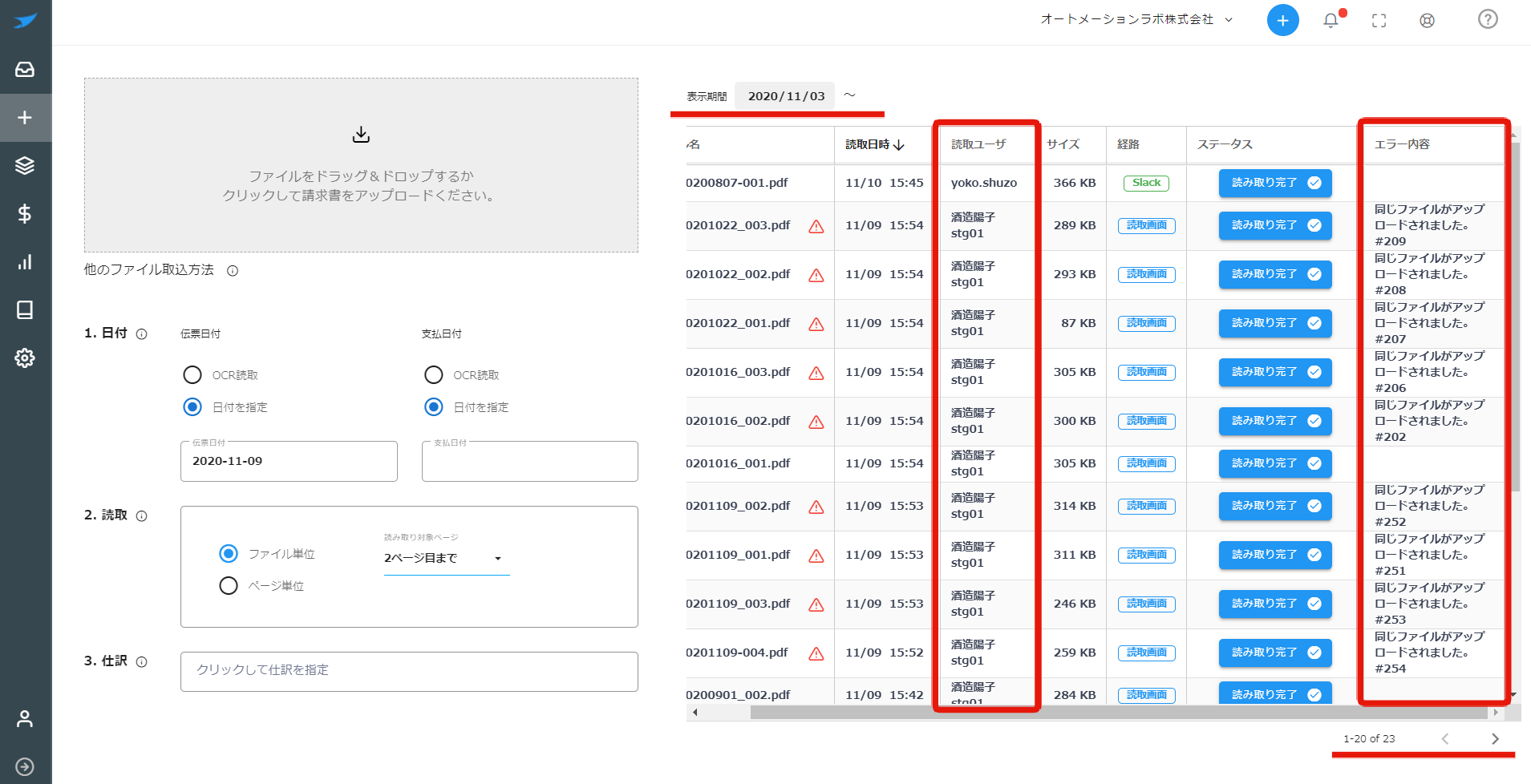The height and width of the screenshot is (784, 1531).
Task: Select ページ単位 radio button
Action: [x=229, y=586]
